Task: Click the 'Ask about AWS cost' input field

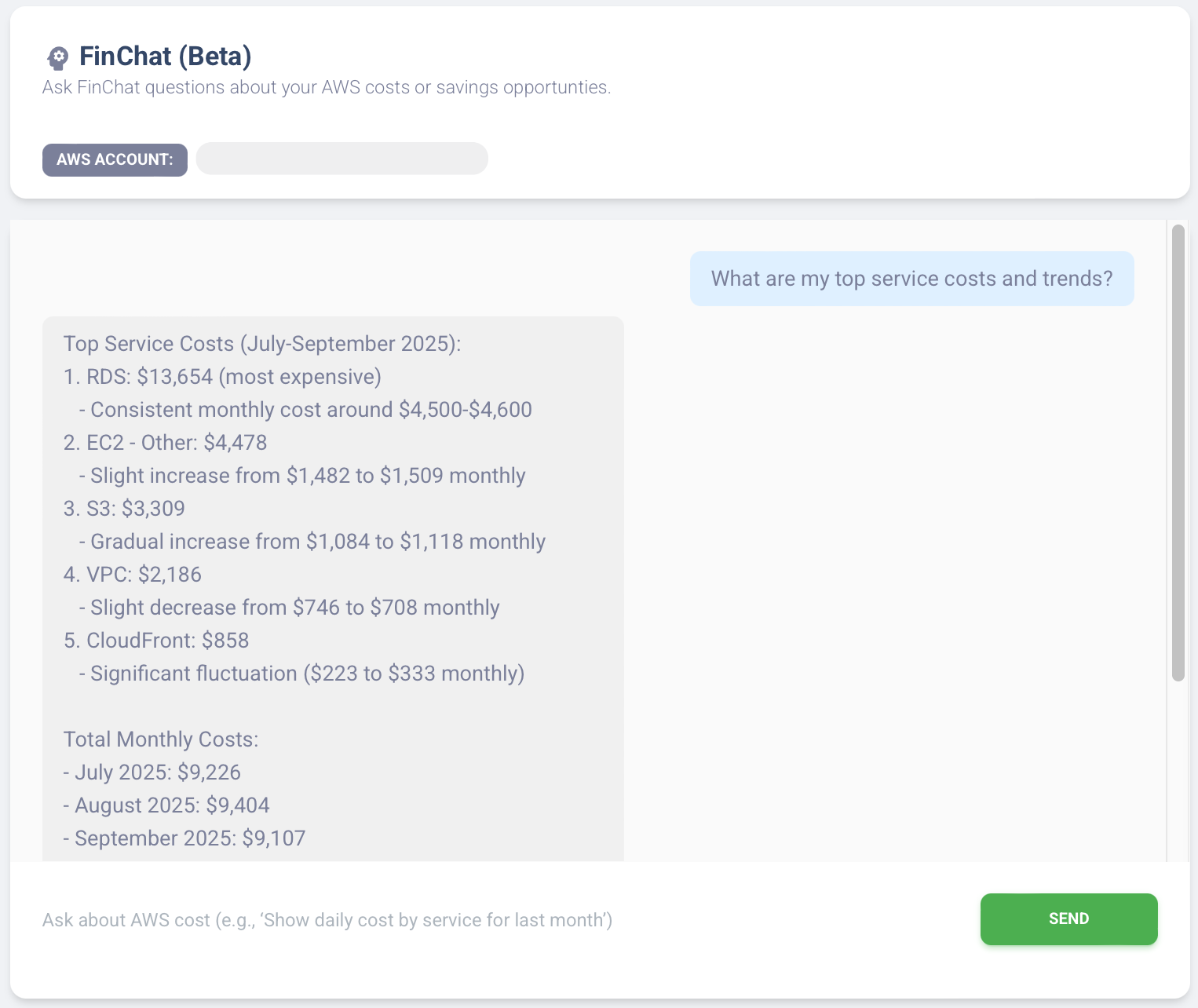Action: click(x=327, y=919)
